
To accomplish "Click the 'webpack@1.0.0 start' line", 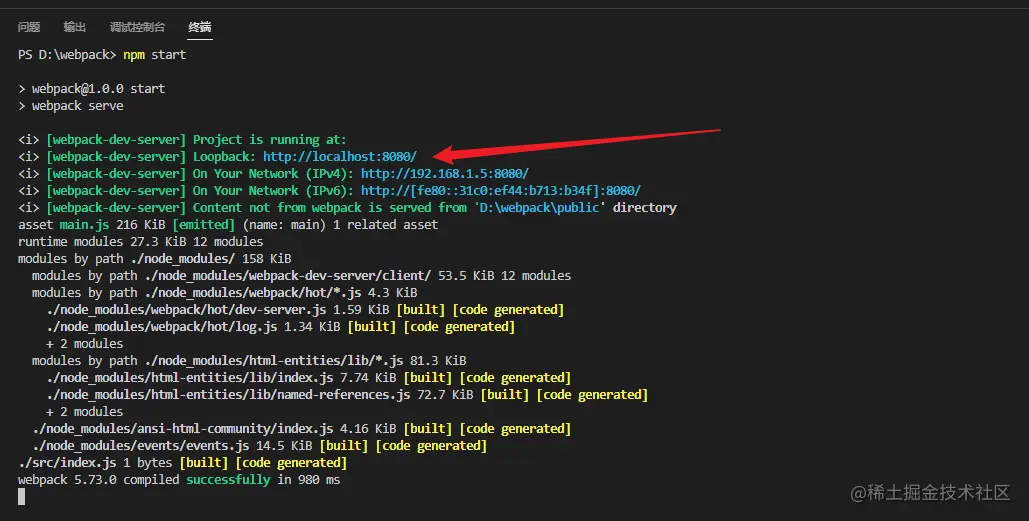I will click(x=92, y=89).
